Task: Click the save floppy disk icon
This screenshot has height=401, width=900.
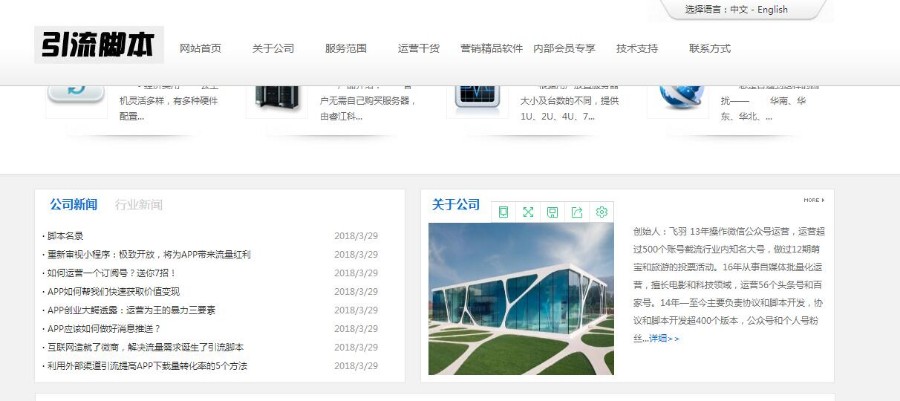Action: [x=552, y=212]
